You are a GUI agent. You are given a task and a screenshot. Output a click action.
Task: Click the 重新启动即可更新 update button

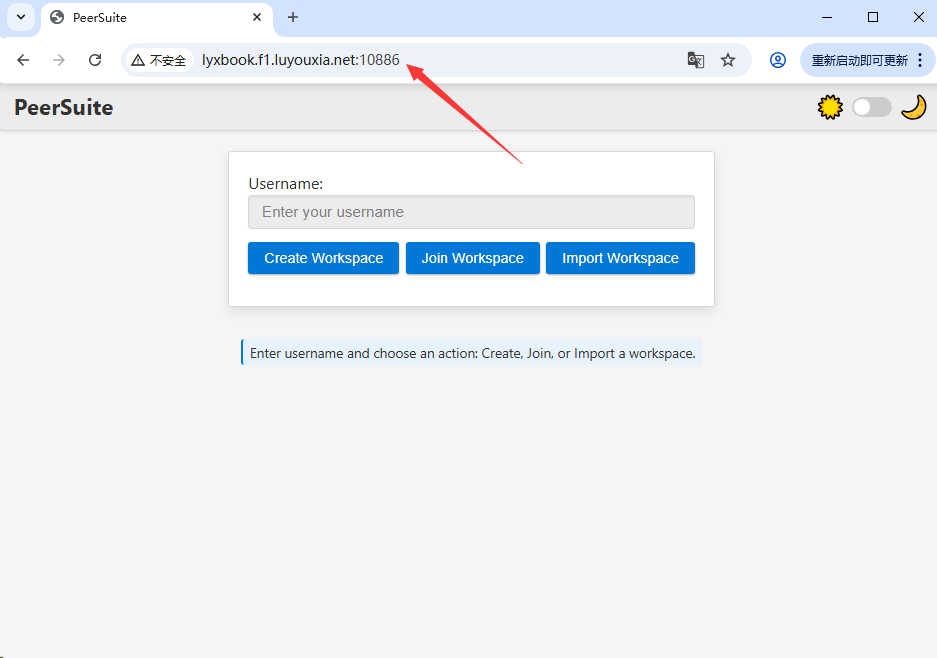[859, 60]
